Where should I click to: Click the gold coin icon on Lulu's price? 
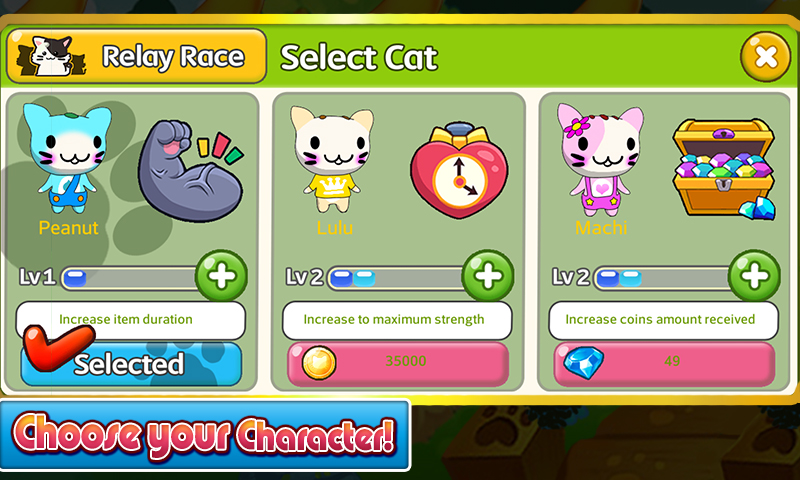pos(319,363)
